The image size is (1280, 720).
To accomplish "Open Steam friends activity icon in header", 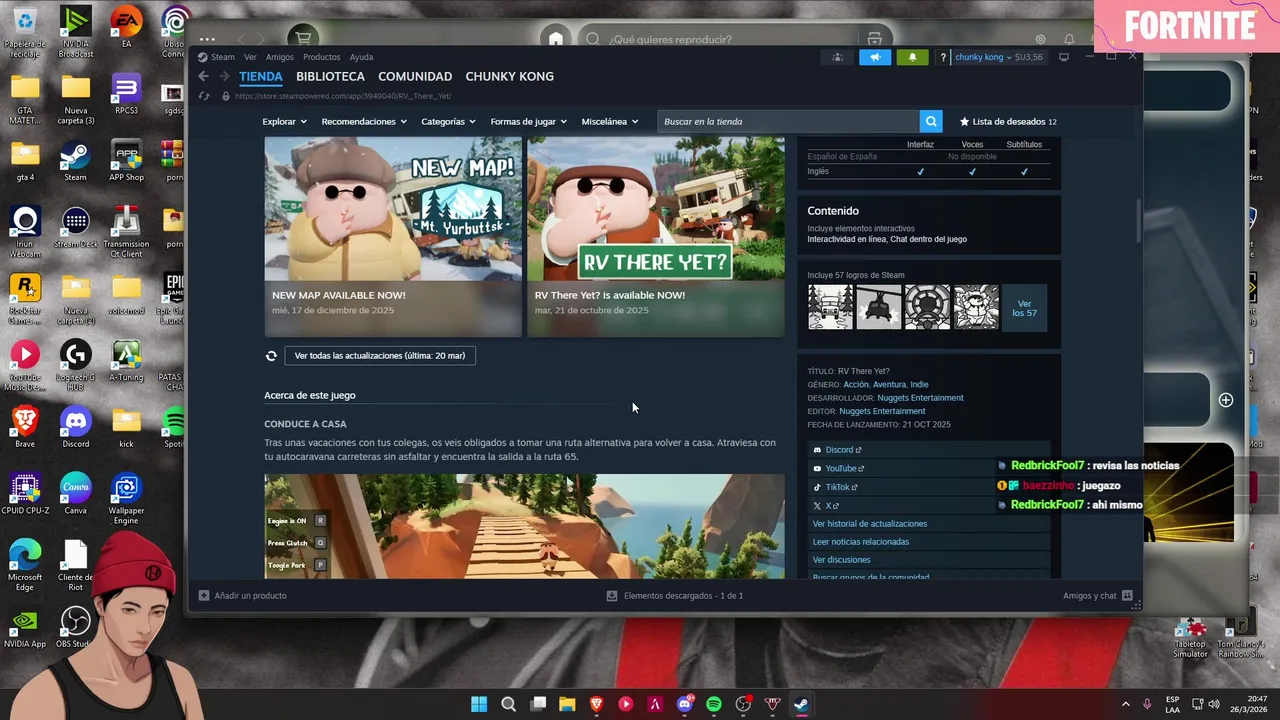I will pyautogui.click(x=838, y=57).
